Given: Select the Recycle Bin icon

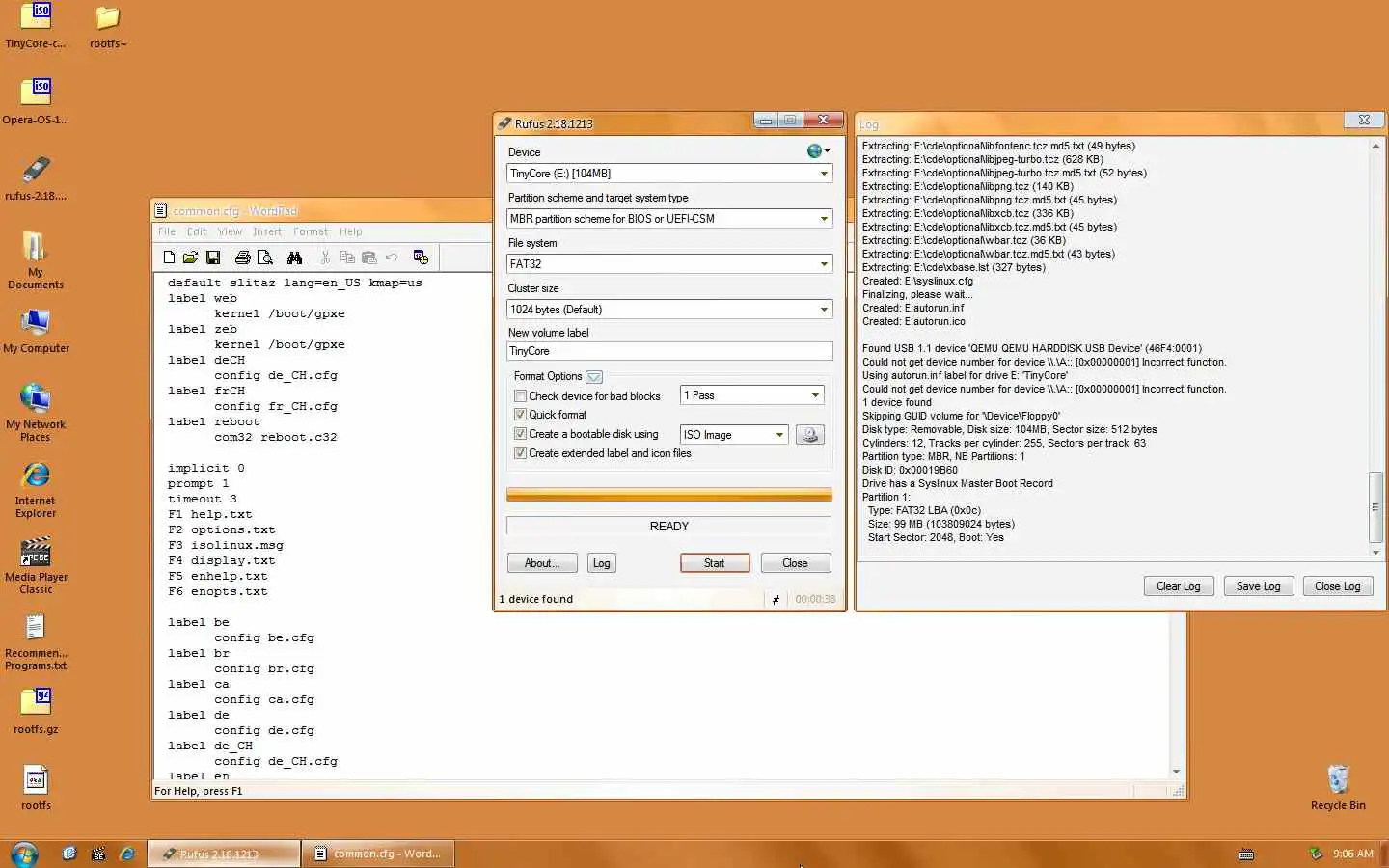Looking at the screenshot, I should click(1338, 787).
